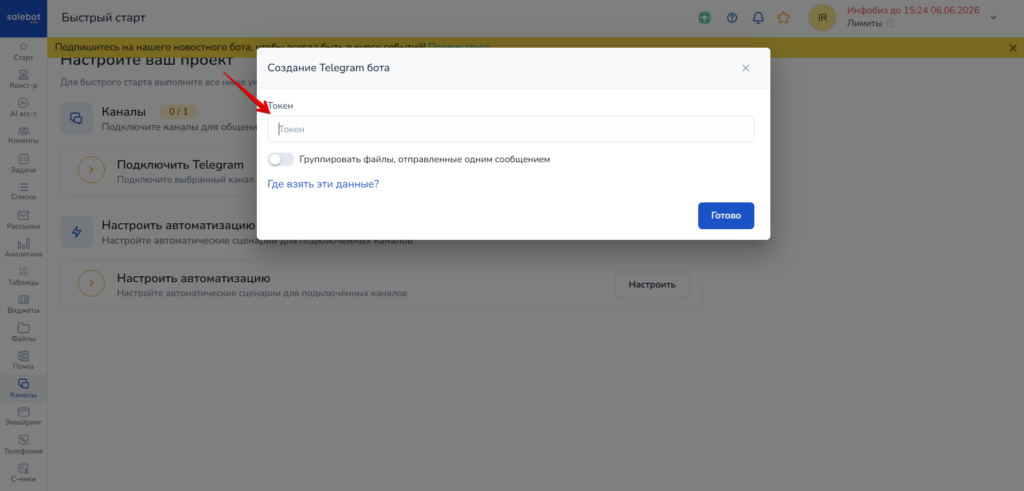Open the Конст-р constructor sidebar item
Screen dimensions: 1024x491
[24, 79]
